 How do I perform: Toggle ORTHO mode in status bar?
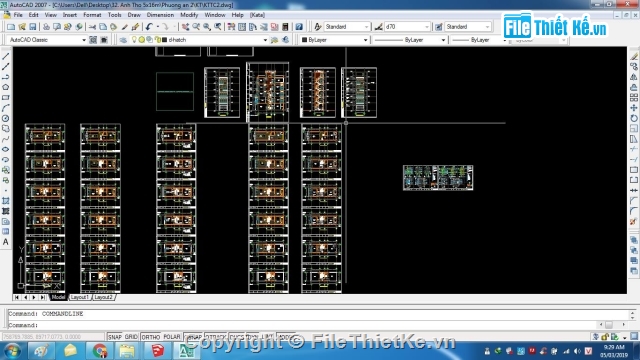click(151, 337)
